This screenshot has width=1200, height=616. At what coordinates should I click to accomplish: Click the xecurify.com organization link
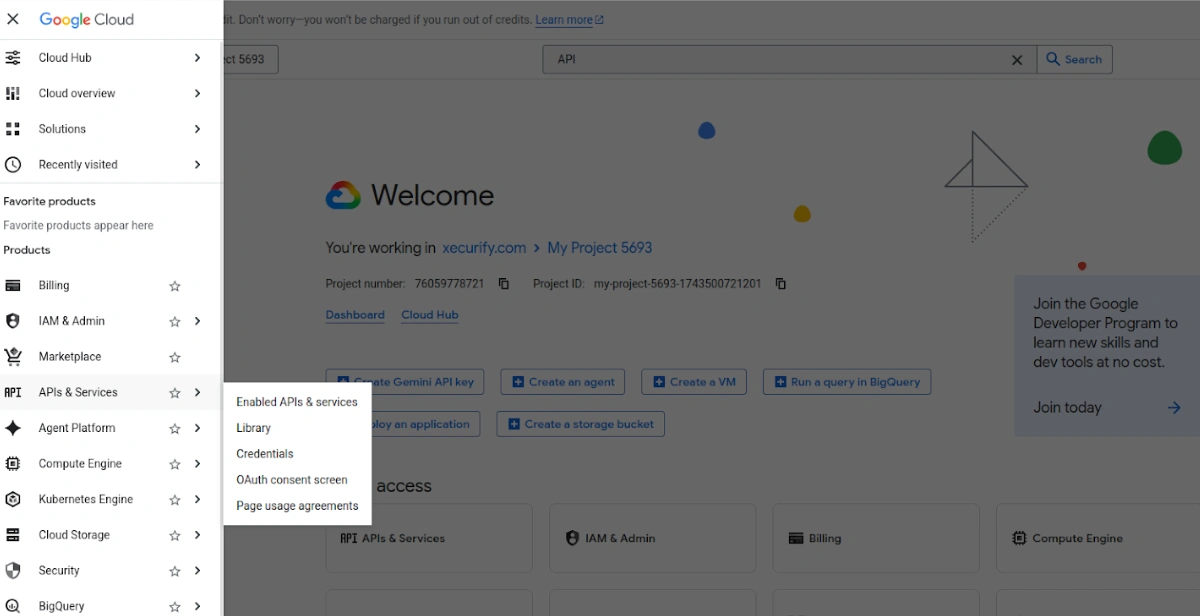click(x=484, y=248)
